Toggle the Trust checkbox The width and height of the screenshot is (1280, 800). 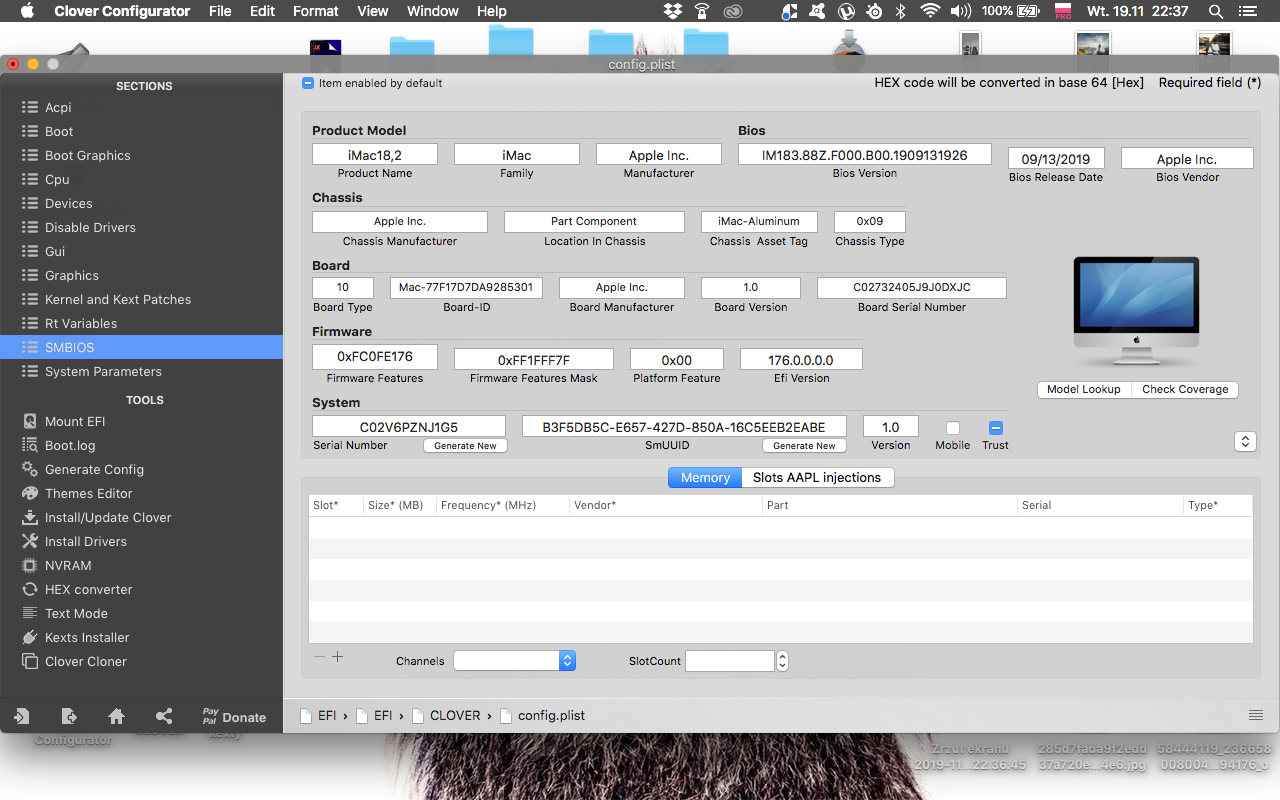[995, 428]
